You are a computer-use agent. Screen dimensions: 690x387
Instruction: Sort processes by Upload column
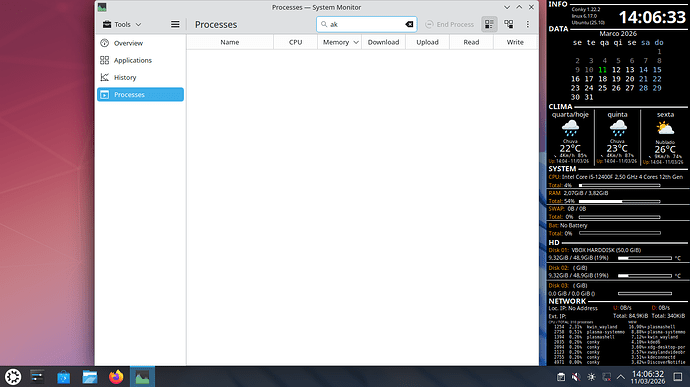click(x=427, y=42)
